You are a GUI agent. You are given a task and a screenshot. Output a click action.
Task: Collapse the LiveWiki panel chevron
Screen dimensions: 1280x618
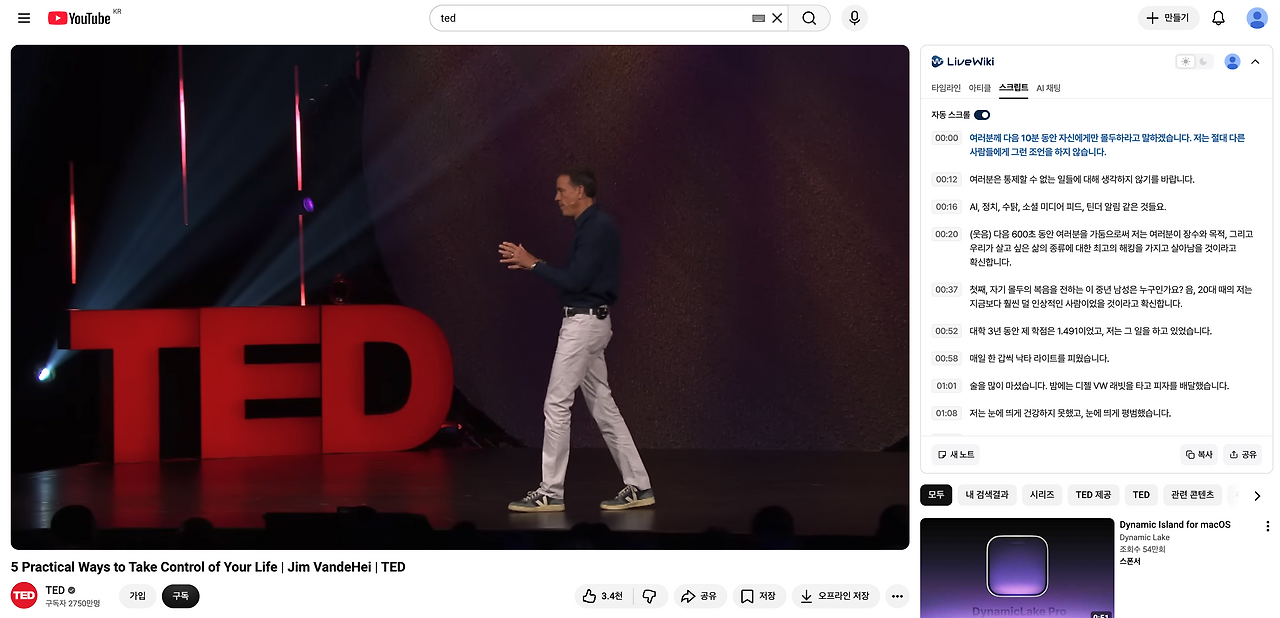point(1256,62)
